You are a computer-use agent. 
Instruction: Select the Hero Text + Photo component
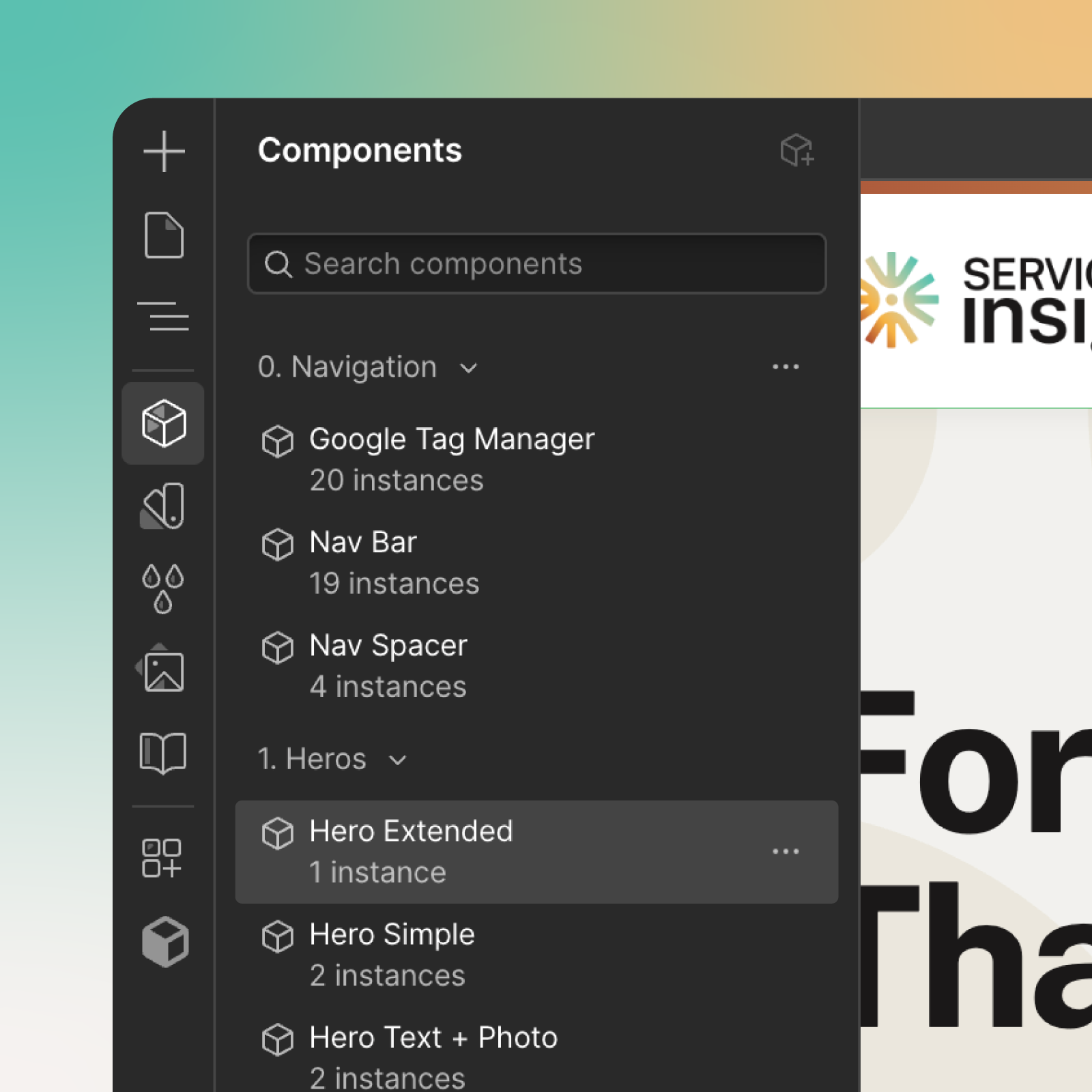pyautogui.click(x=433, y=1037)
